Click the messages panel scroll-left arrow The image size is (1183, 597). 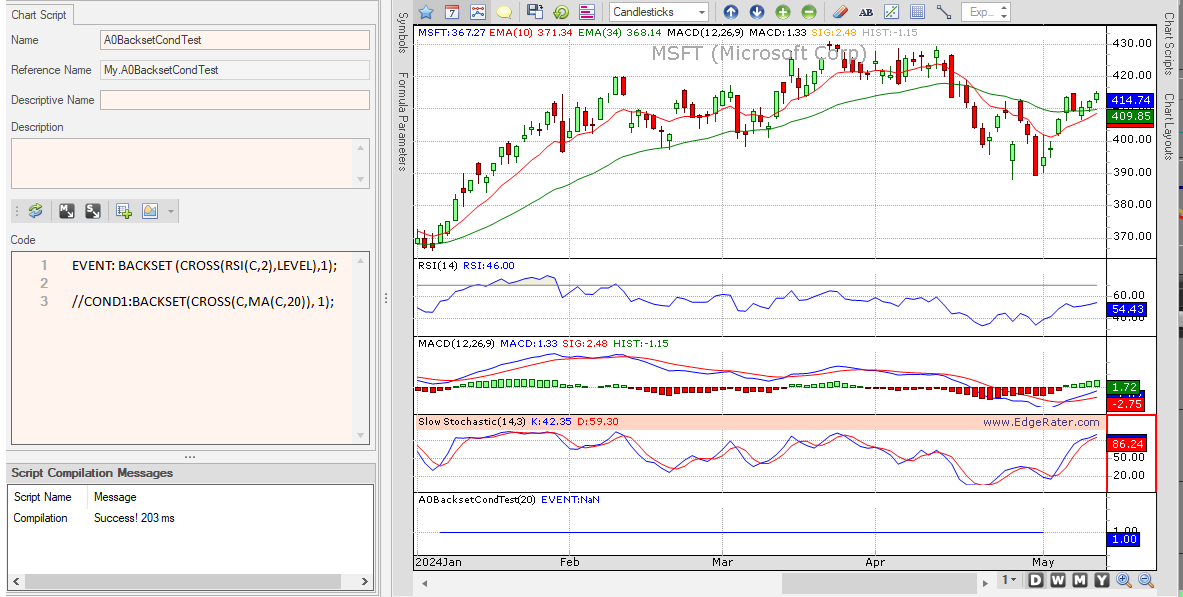click(x=17, y=582)
